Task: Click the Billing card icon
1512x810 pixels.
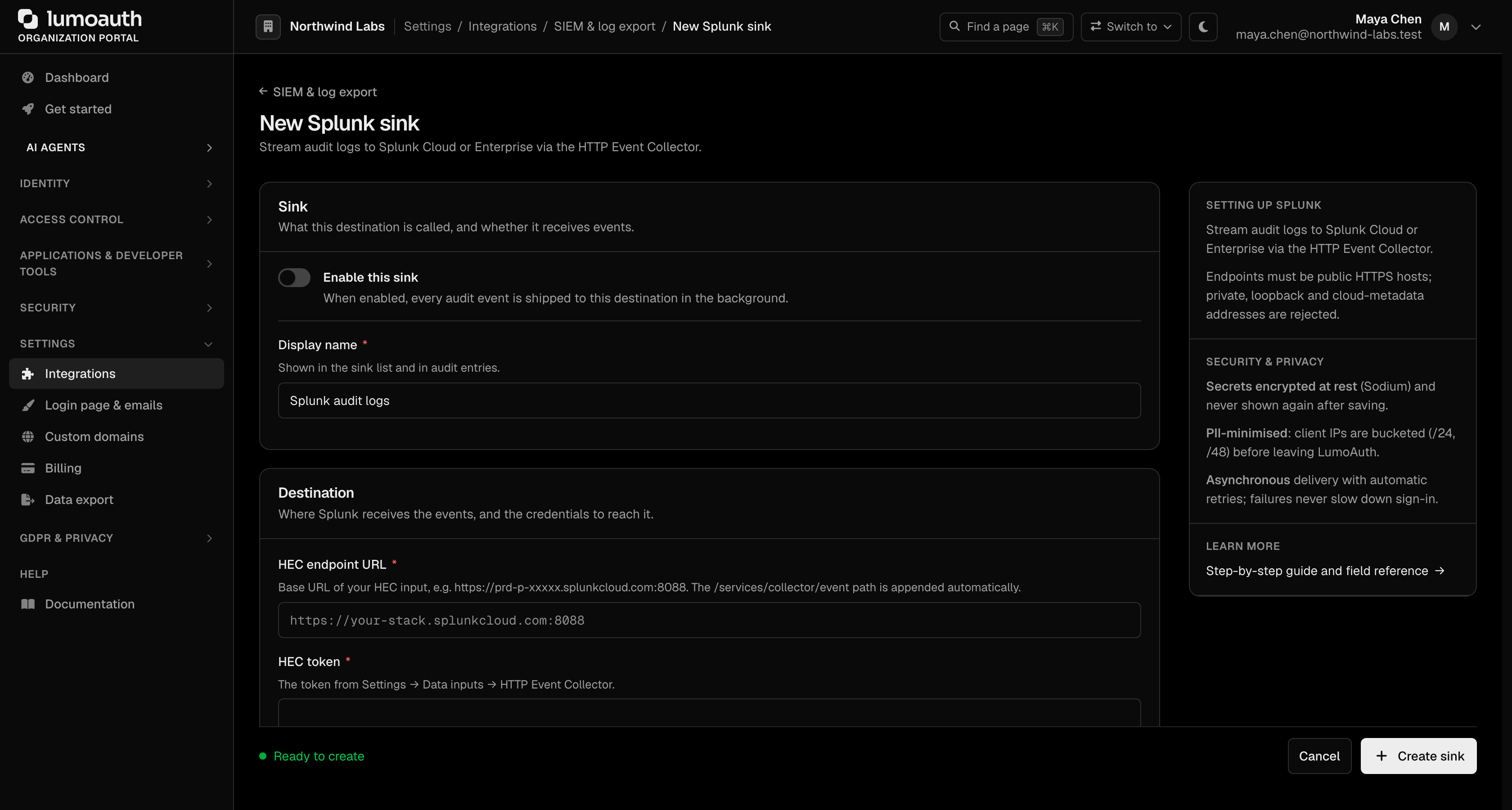Action: coord(27,468)
